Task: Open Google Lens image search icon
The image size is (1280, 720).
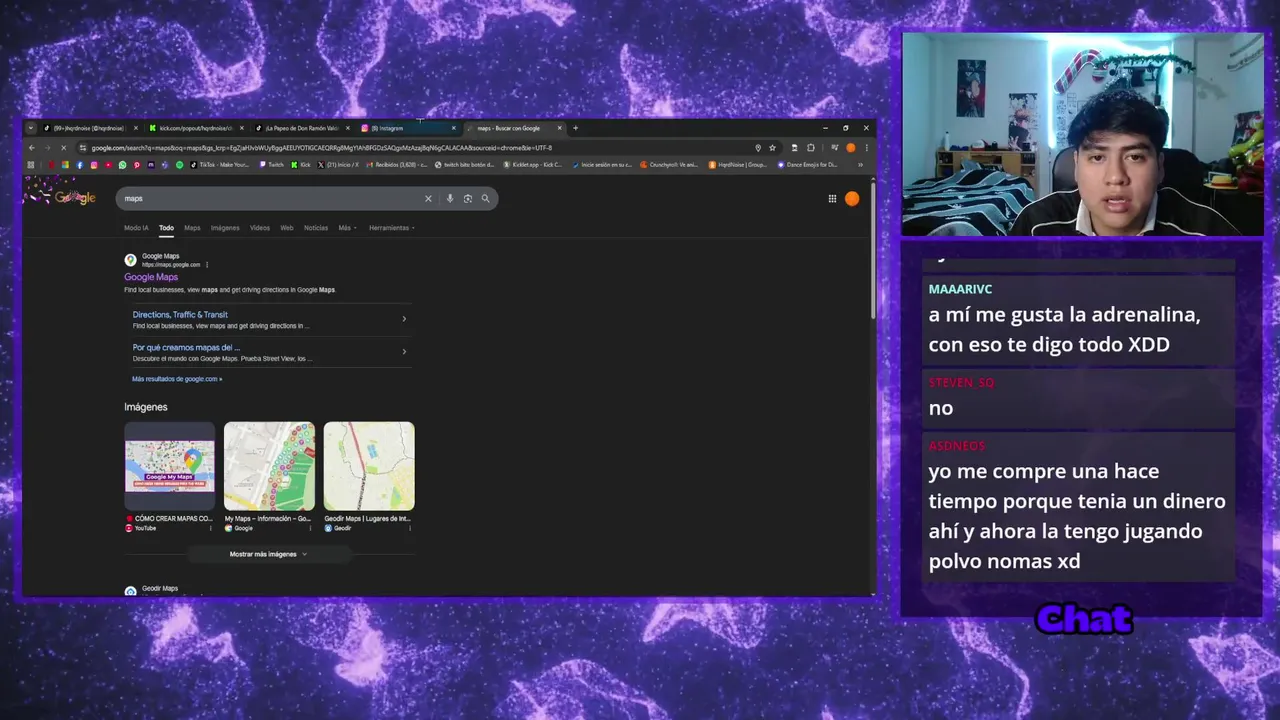Action: point(467,198)
